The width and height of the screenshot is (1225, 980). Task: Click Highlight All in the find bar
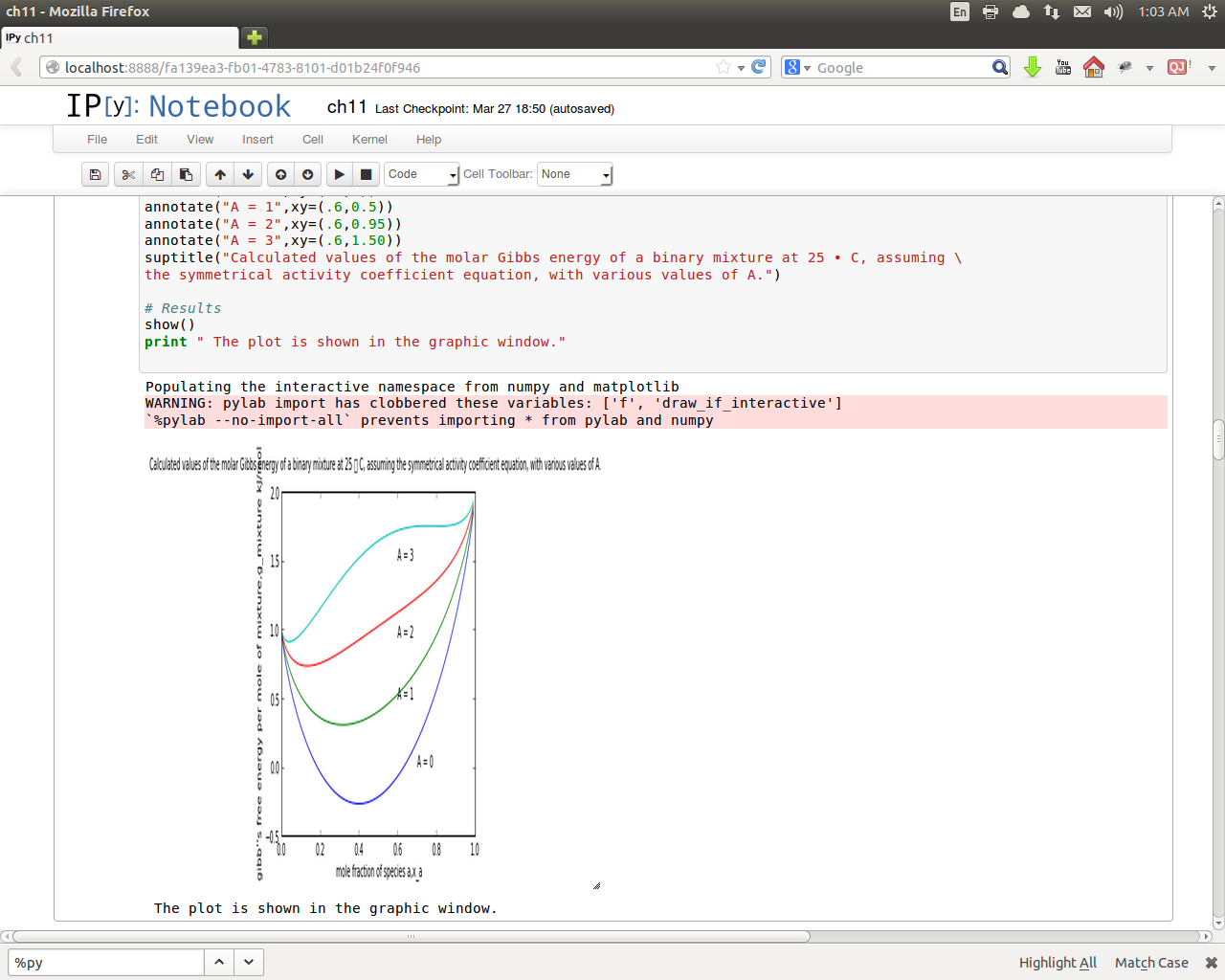[1058, 963]
